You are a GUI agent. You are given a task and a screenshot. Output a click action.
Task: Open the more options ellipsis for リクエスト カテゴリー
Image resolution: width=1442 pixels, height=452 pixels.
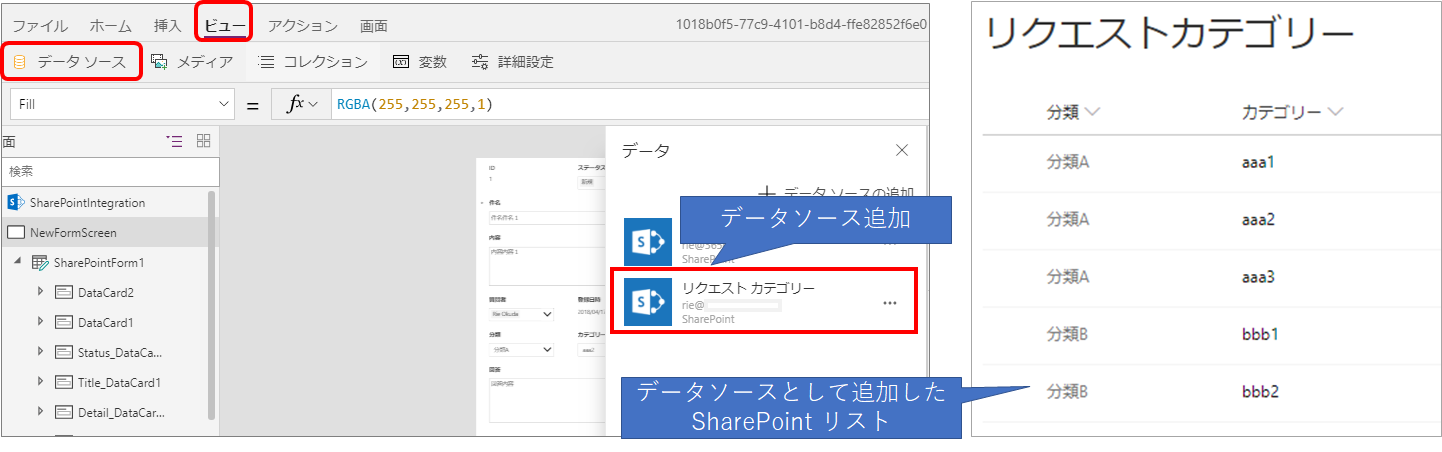(889, 303)
